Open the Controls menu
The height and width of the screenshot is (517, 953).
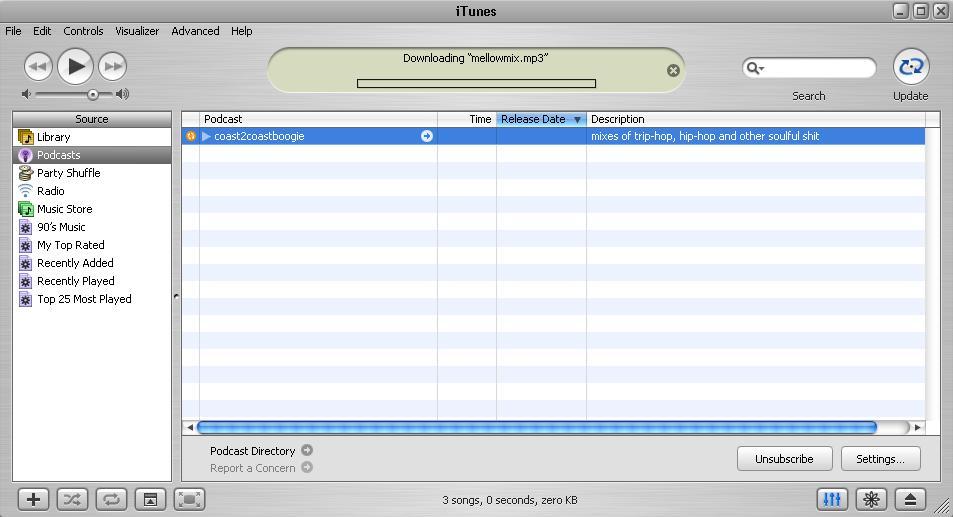tap(83, 31)
